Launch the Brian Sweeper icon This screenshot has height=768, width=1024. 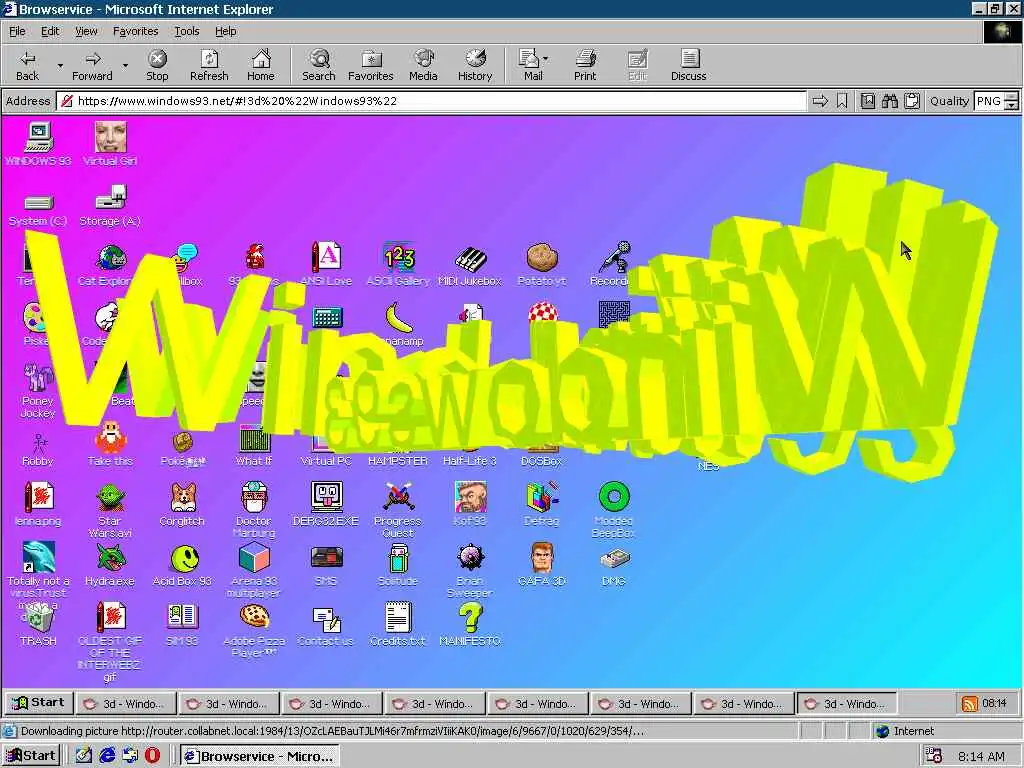coord(470,569)
